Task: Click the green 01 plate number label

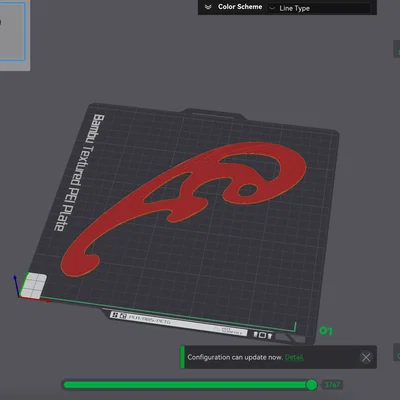Action: [326, 331]
